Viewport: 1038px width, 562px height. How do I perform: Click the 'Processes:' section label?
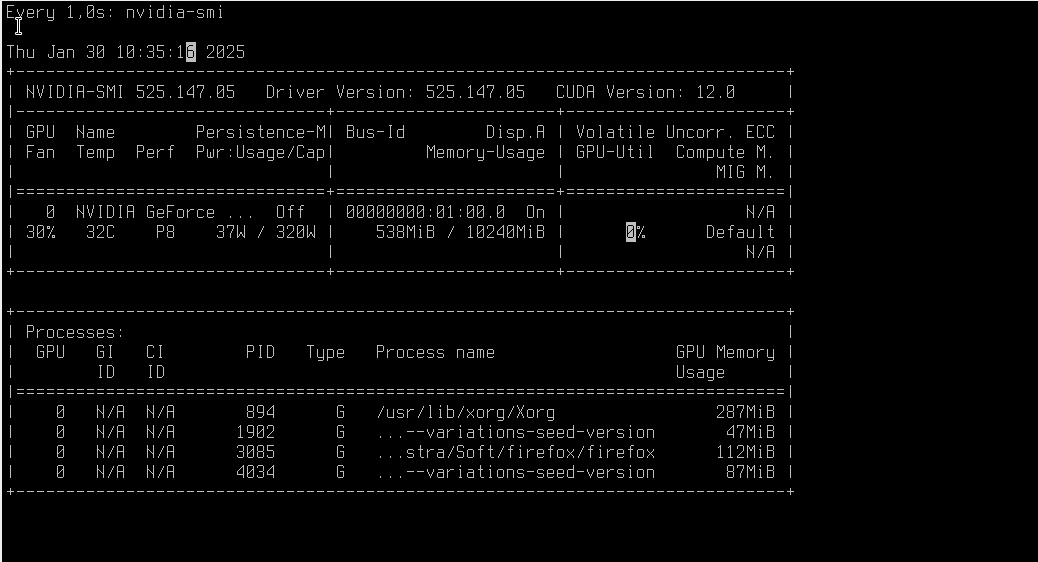pyautogui.click(x=75, y=332)
